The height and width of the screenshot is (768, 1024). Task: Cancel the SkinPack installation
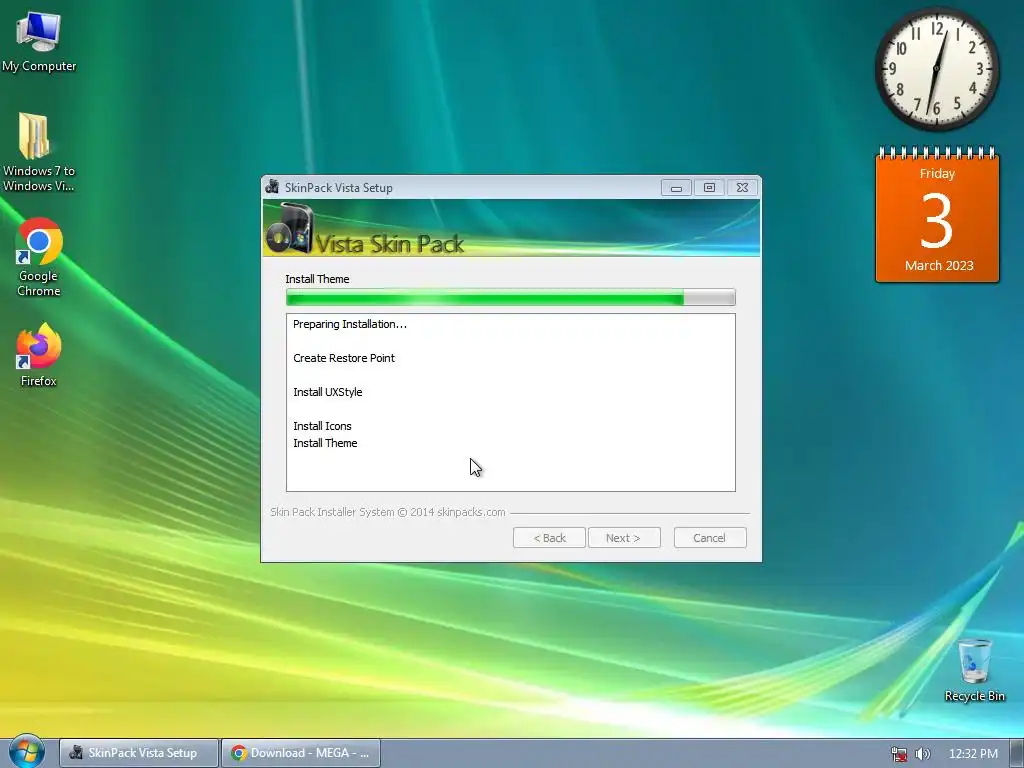click(x=710, y=537)
